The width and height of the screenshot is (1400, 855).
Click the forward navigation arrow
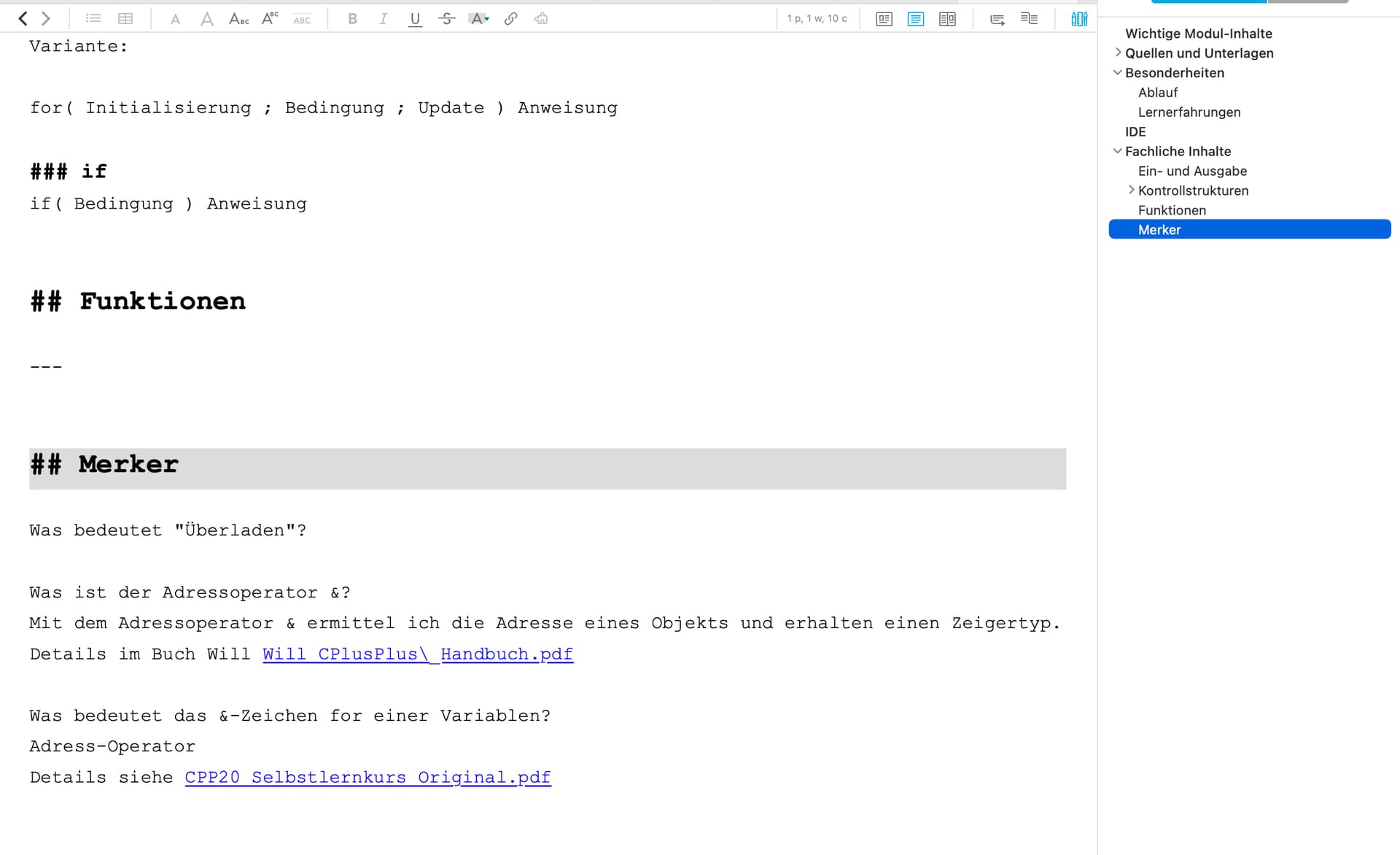[46, 19]
